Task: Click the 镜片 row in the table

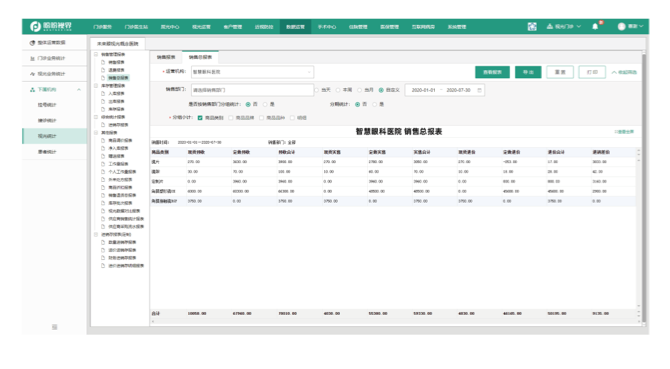Action: point(393,162)
